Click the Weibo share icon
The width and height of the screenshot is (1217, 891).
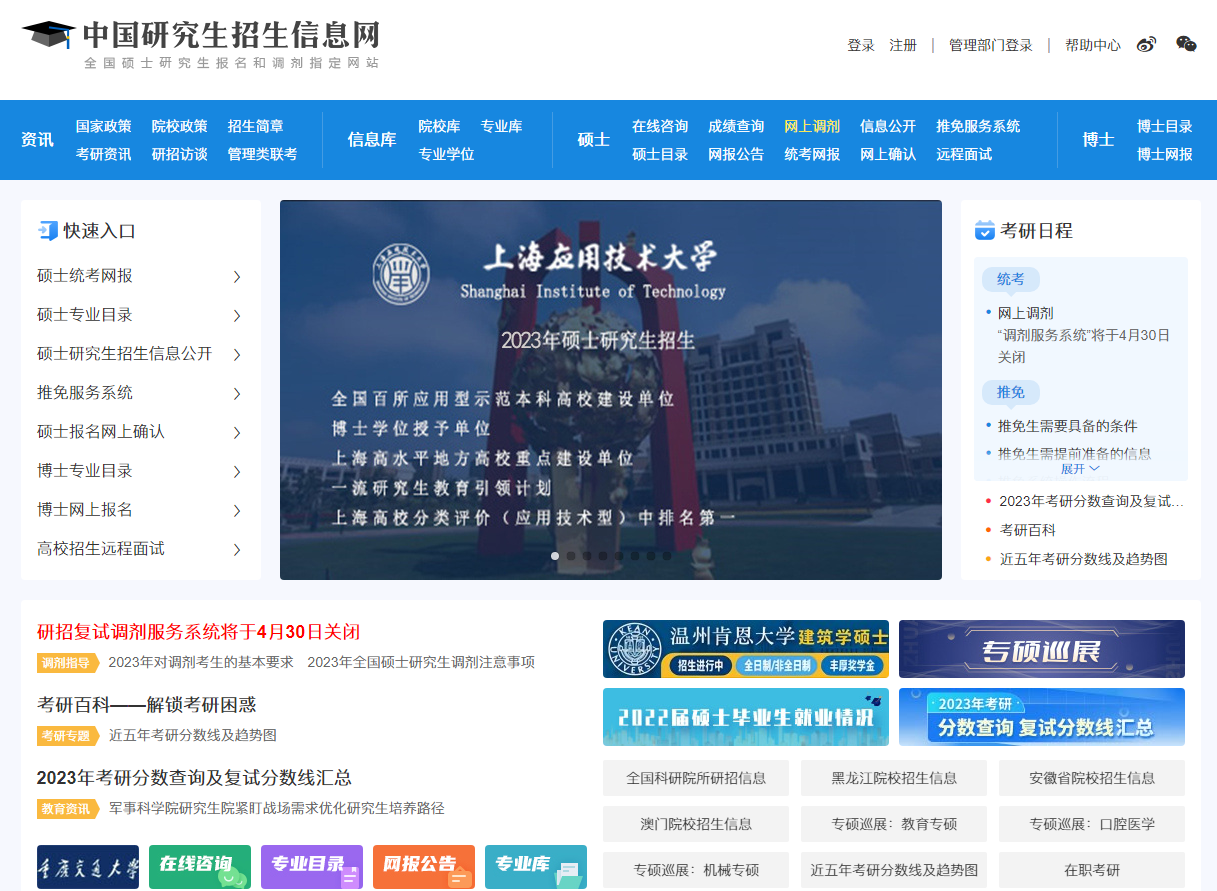point(1146,44)
